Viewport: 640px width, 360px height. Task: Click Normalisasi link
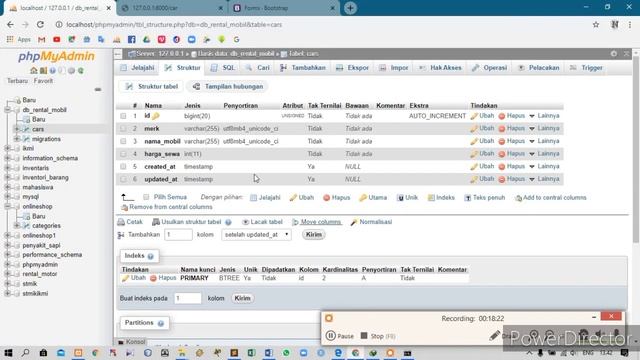(371, 222)
